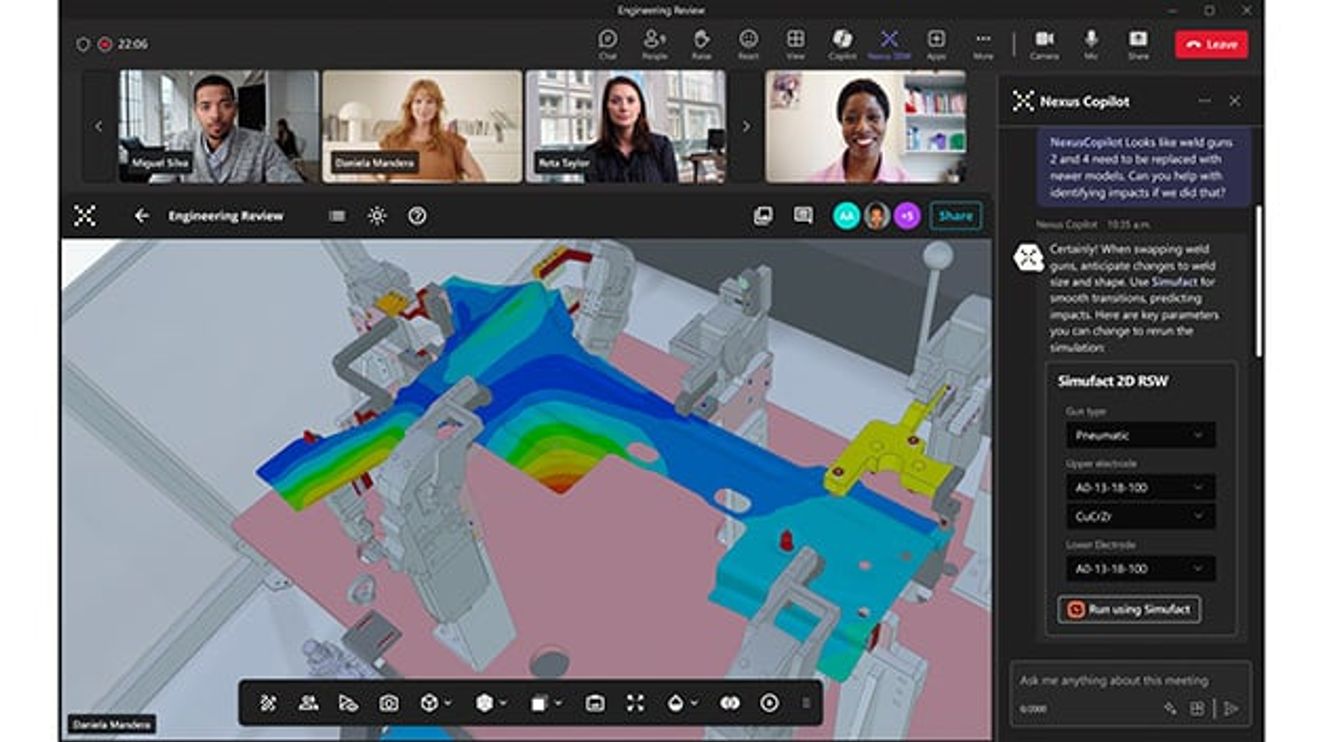
Task: Open the React emoji menu
Action: (x=748, y=43)
